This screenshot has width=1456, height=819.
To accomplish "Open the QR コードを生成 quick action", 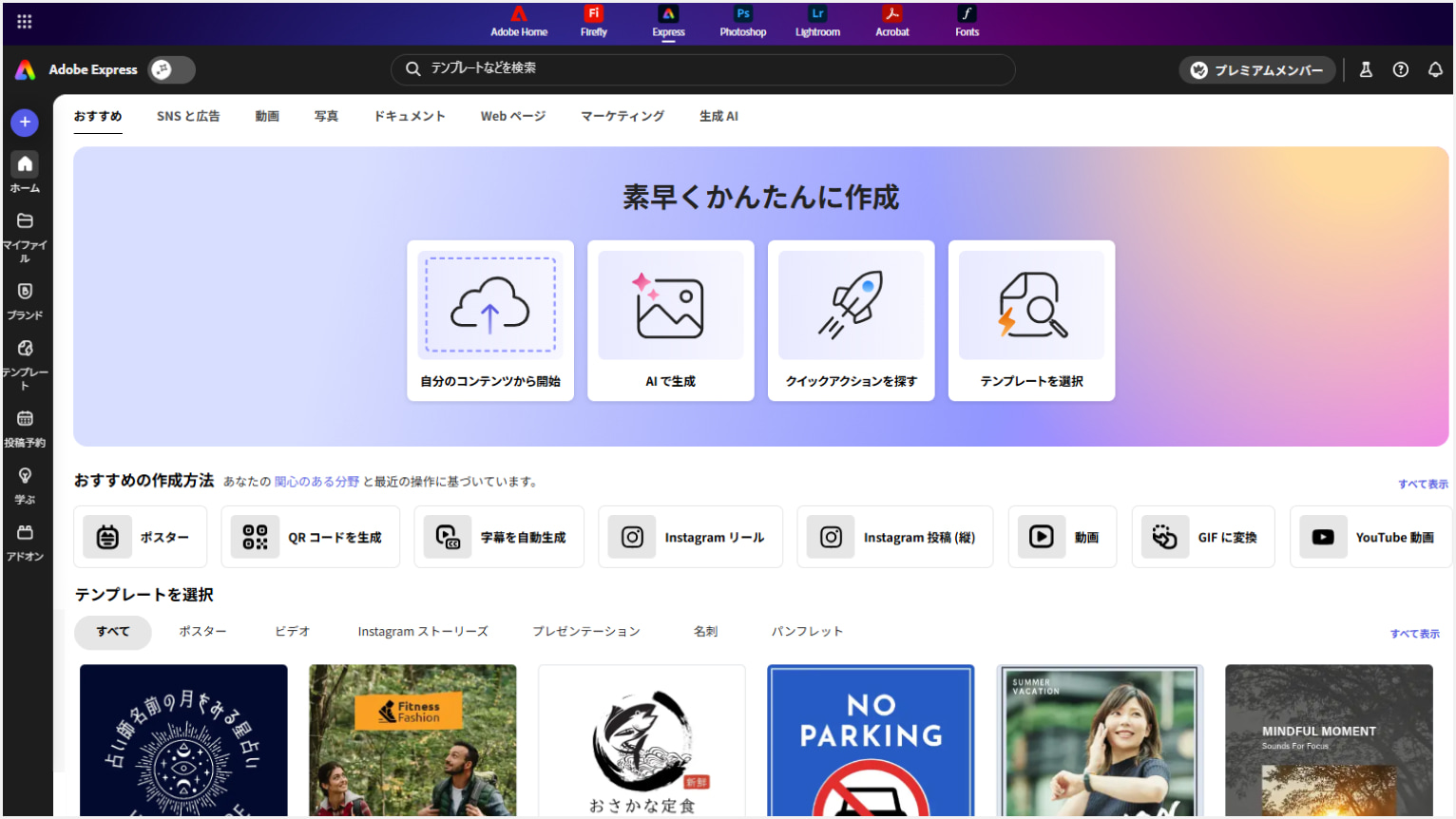I will coord(310,536).
